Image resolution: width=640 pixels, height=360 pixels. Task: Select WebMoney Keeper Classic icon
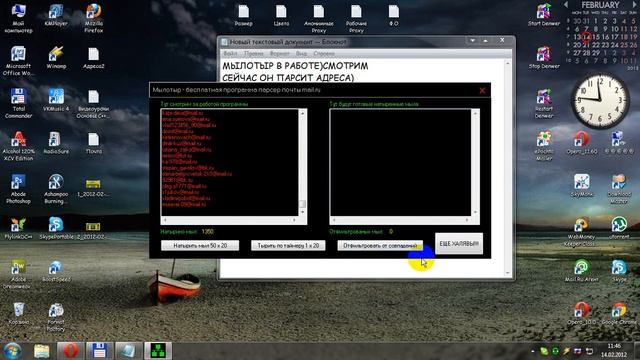point(581,231)
